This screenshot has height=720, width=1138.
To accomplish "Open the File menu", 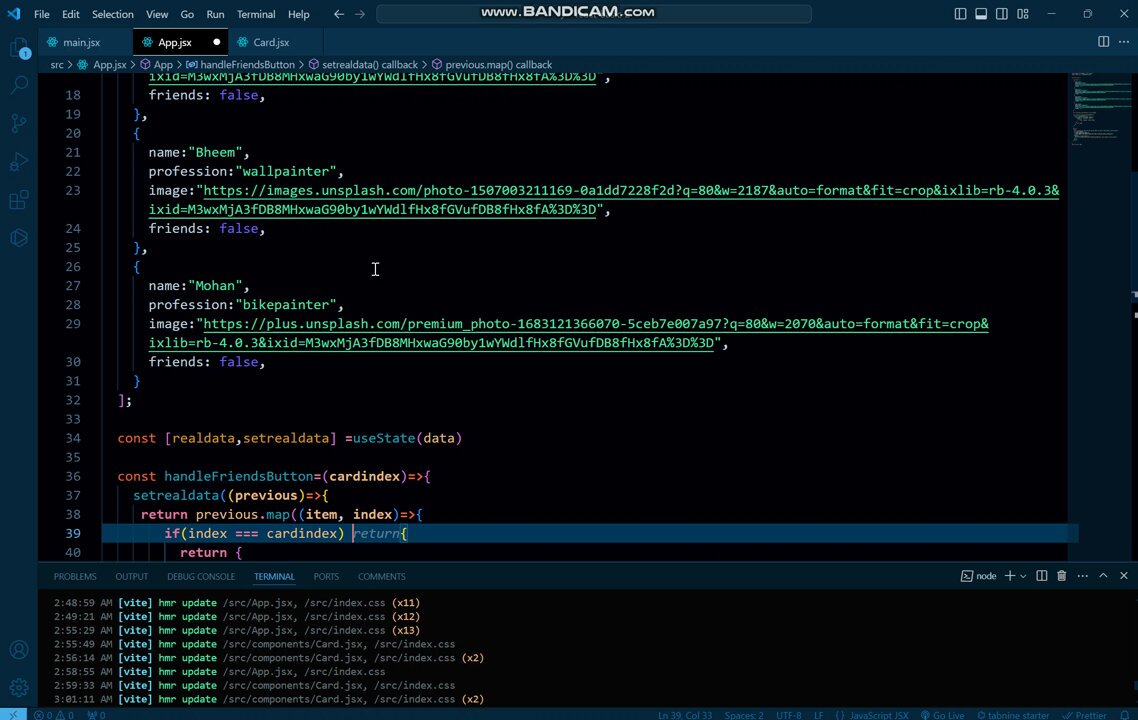I will point(42,14).
